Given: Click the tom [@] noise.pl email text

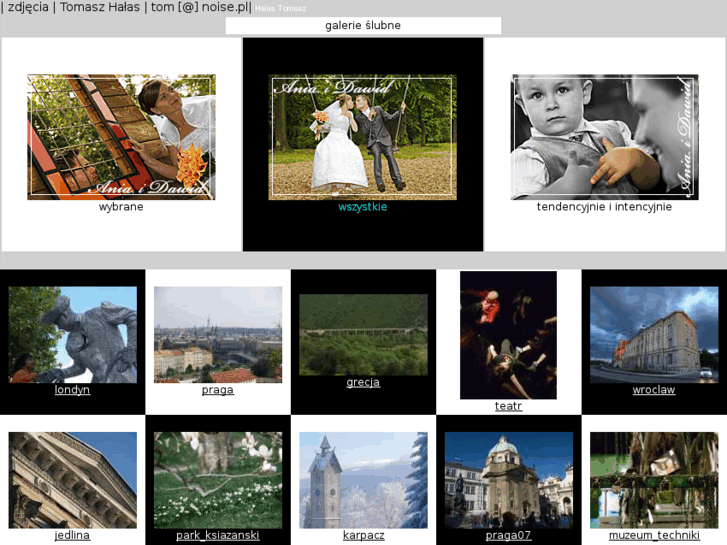Looking at the screenshot, I should pos(200,7).
